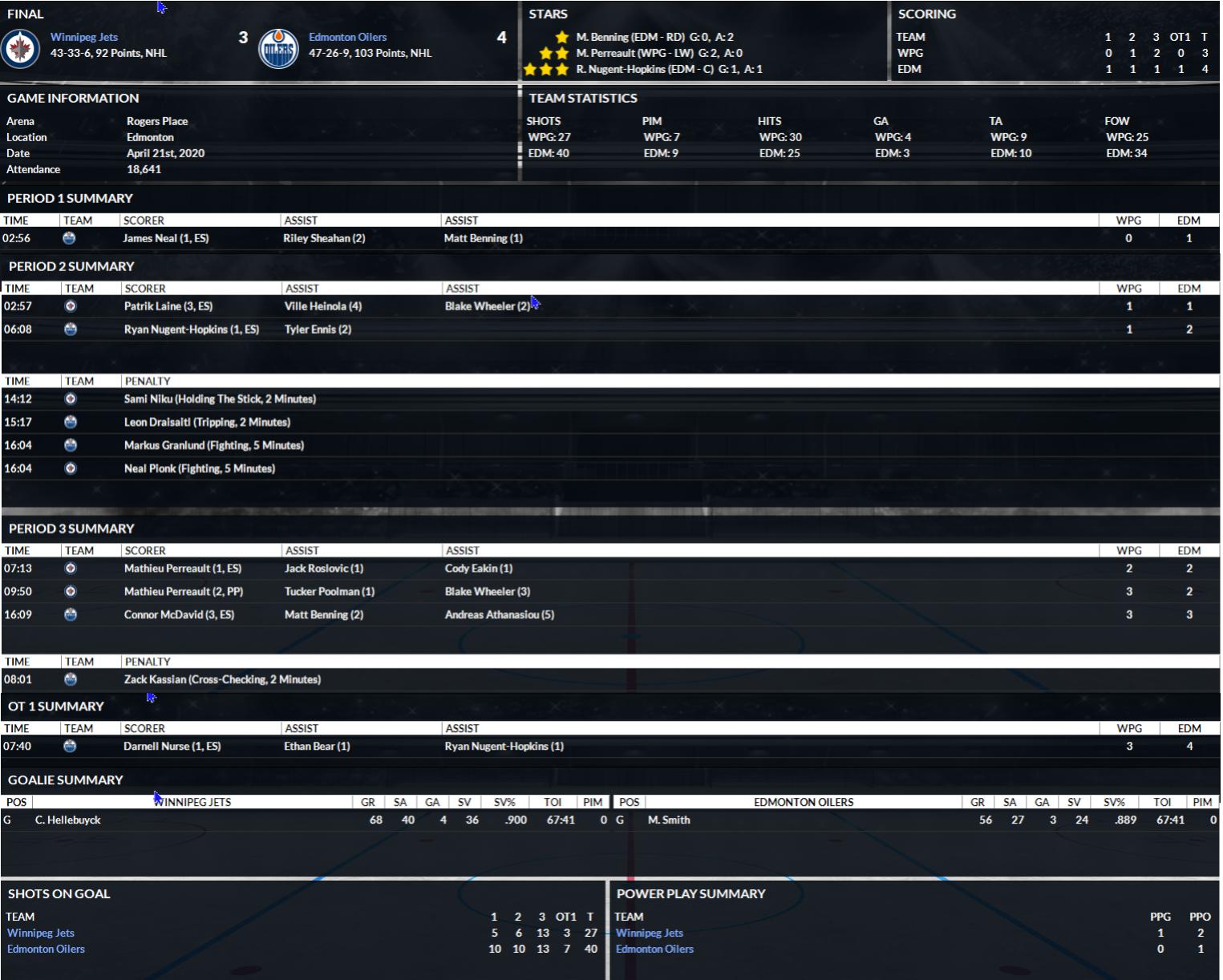Click the Edmonton Oilers logo in header

(x=278, y=49)
